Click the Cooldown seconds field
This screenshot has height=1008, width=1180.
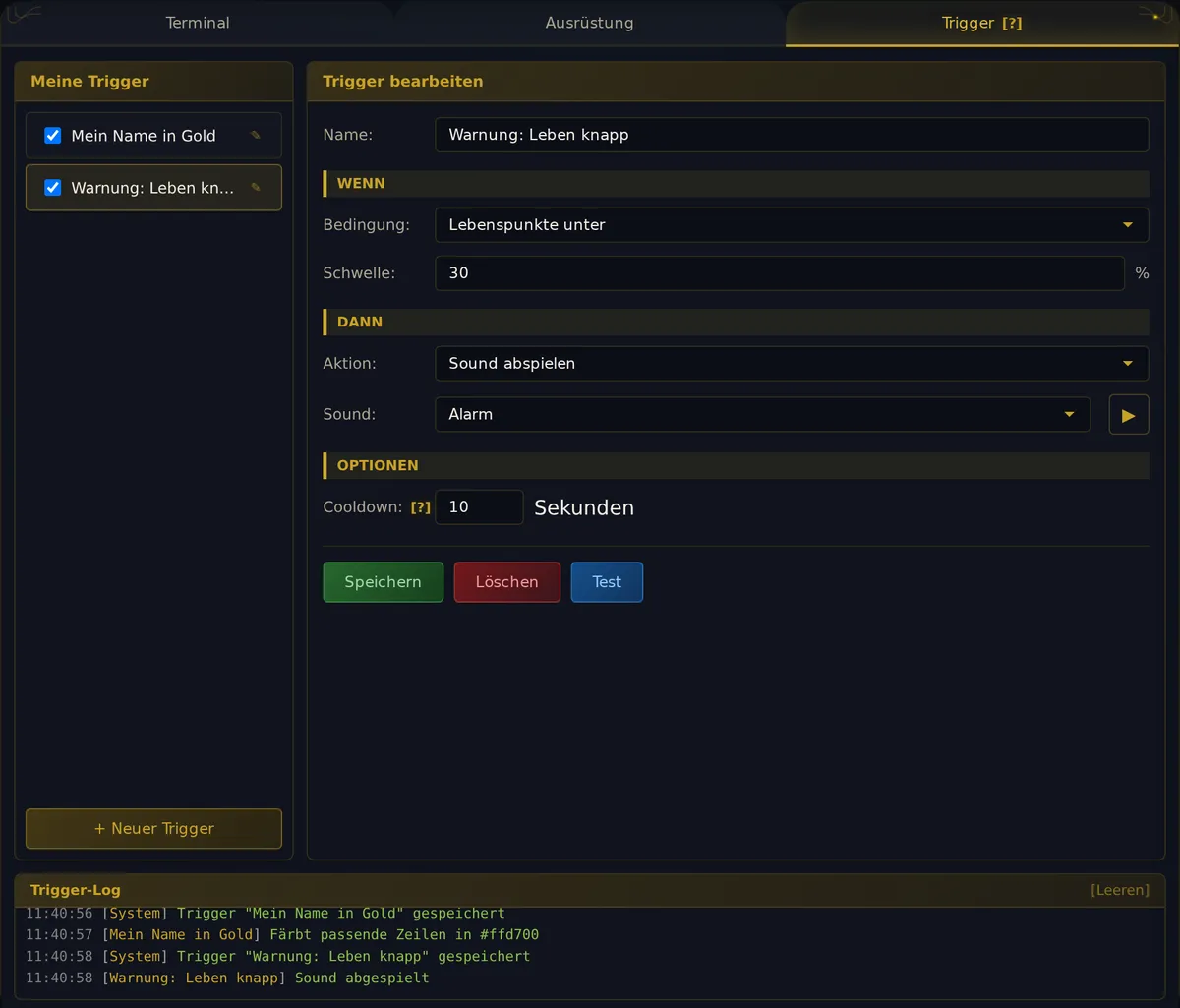(x=479, y=507)
